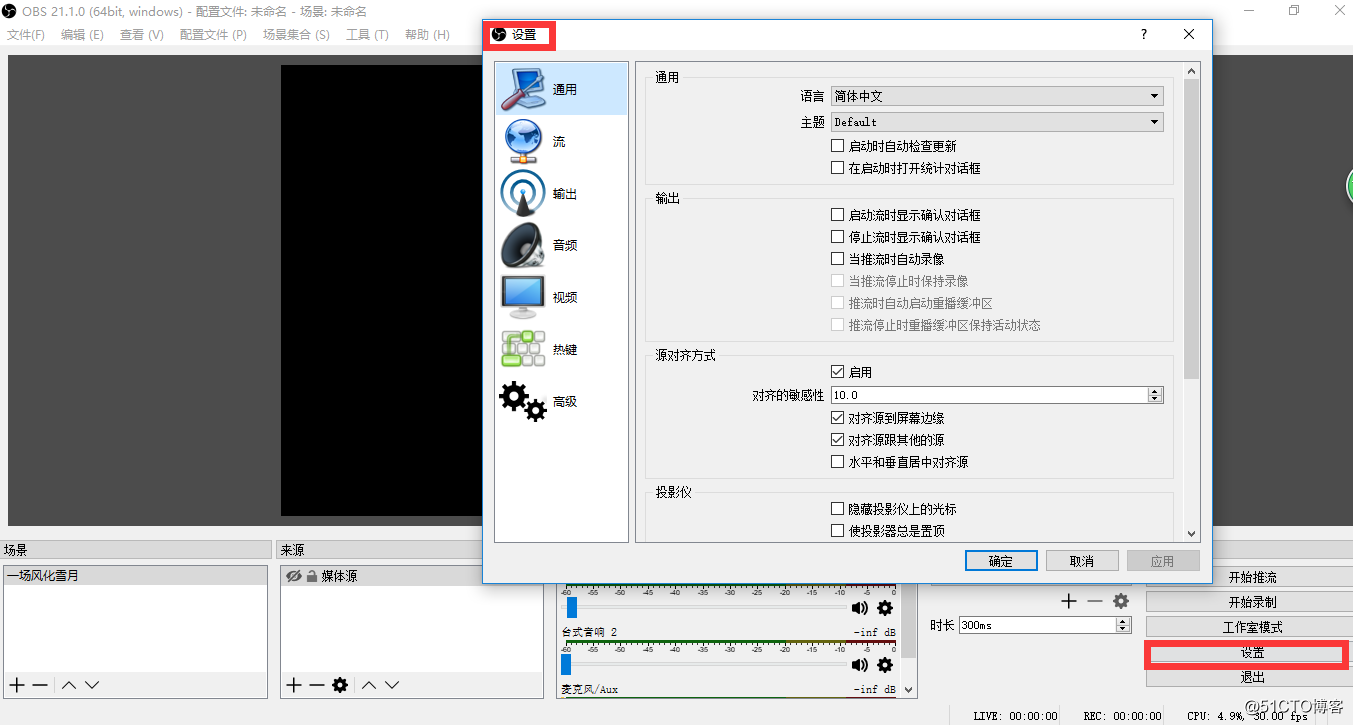The width and height of the screenshot is (1353, 725).
Task: Open transition properties gear icon
Action: (1121, 601)
